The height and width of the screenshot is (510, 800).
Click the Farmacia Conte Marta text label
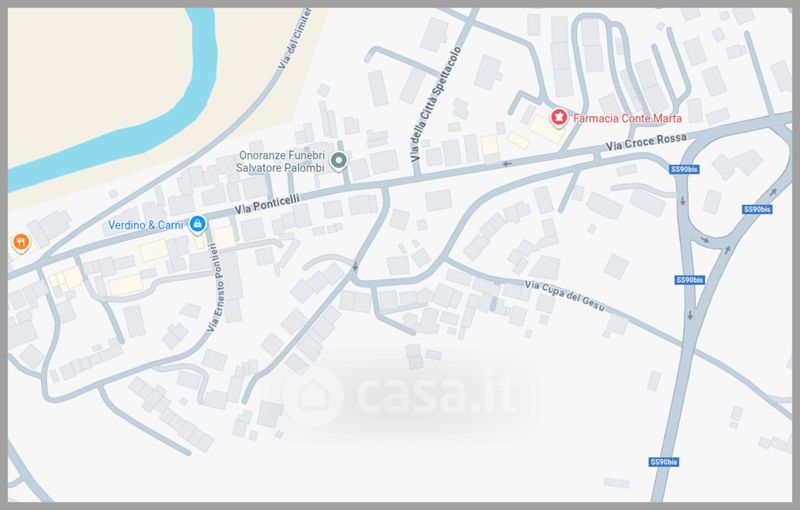pyautogui.click(x=627, y=118)
